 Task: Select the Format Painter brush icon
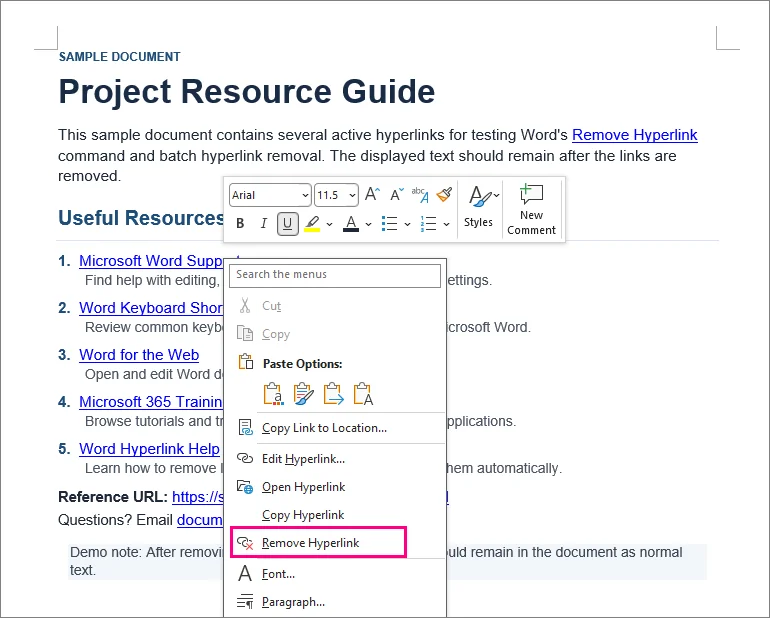[444, 195]
